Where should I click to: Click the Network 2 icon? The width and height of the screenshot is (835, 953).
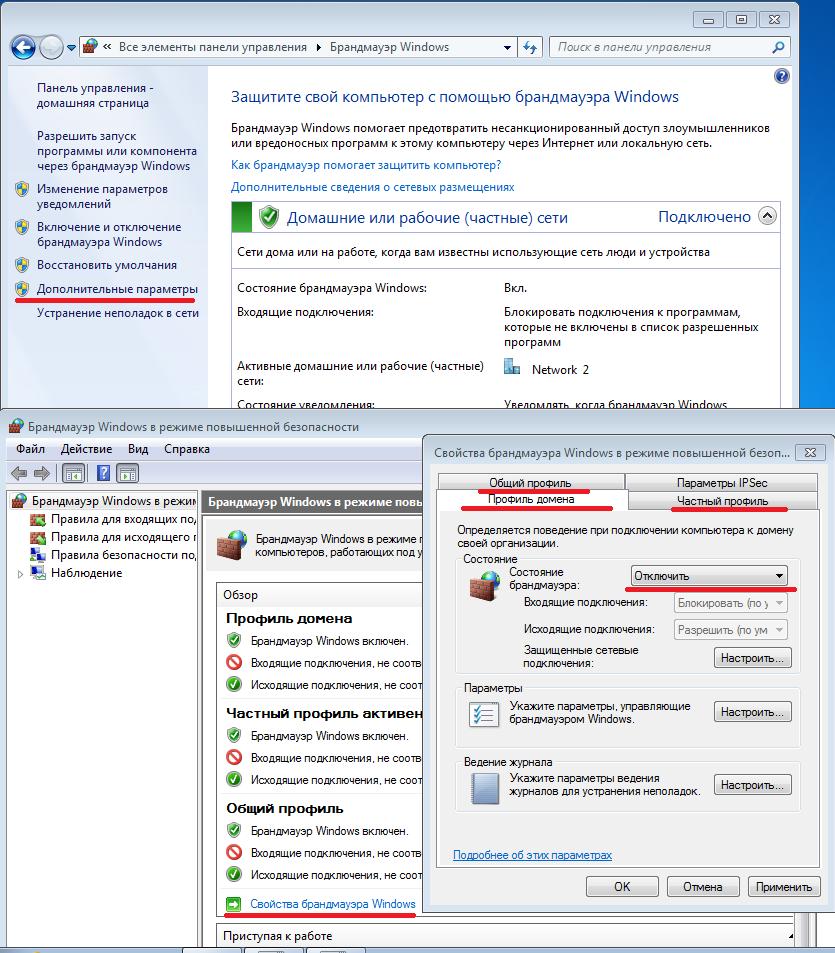pyautogui.click(x=512, y=366)
